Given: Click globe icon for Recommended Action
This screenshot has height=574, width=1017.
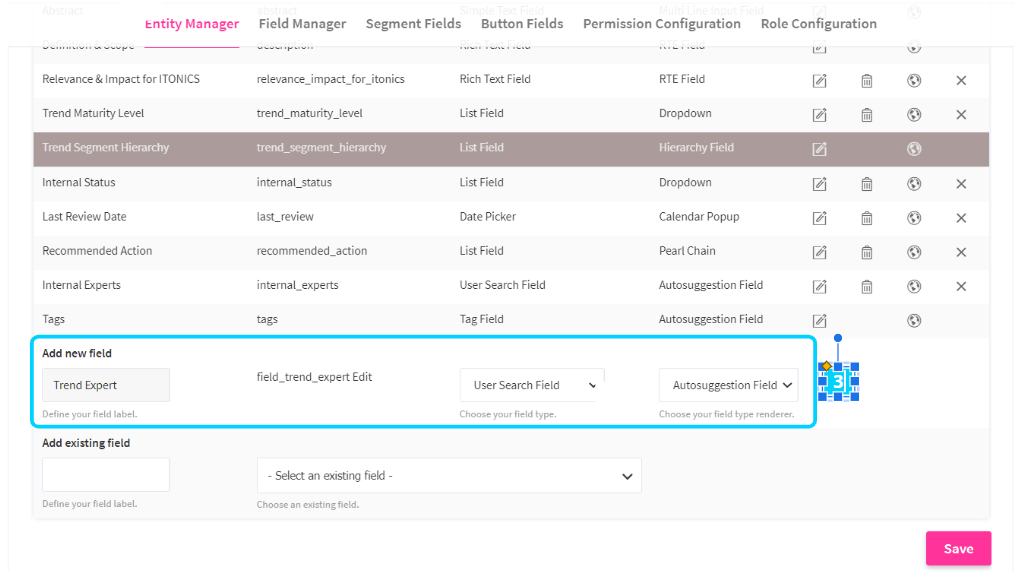Looking at the screenshot, I should tap(913, 252).
